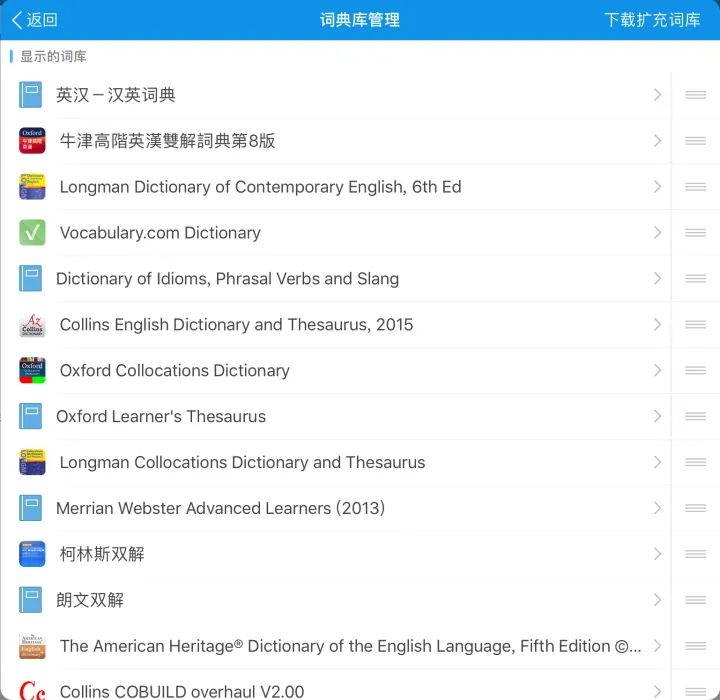The image size is (720, 700).
Task: Select Dictionary of Idioms, Phrasal Verbs and Slang
Action: tap(227, 279)
